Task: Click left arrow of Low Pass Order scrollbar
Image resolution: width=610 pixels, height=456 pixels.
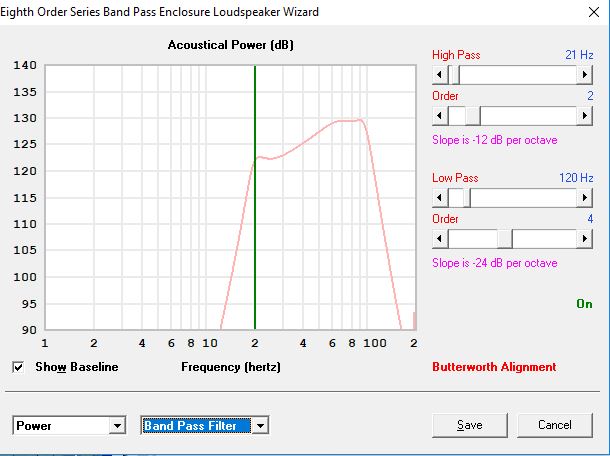Action: tap(440, 239)
